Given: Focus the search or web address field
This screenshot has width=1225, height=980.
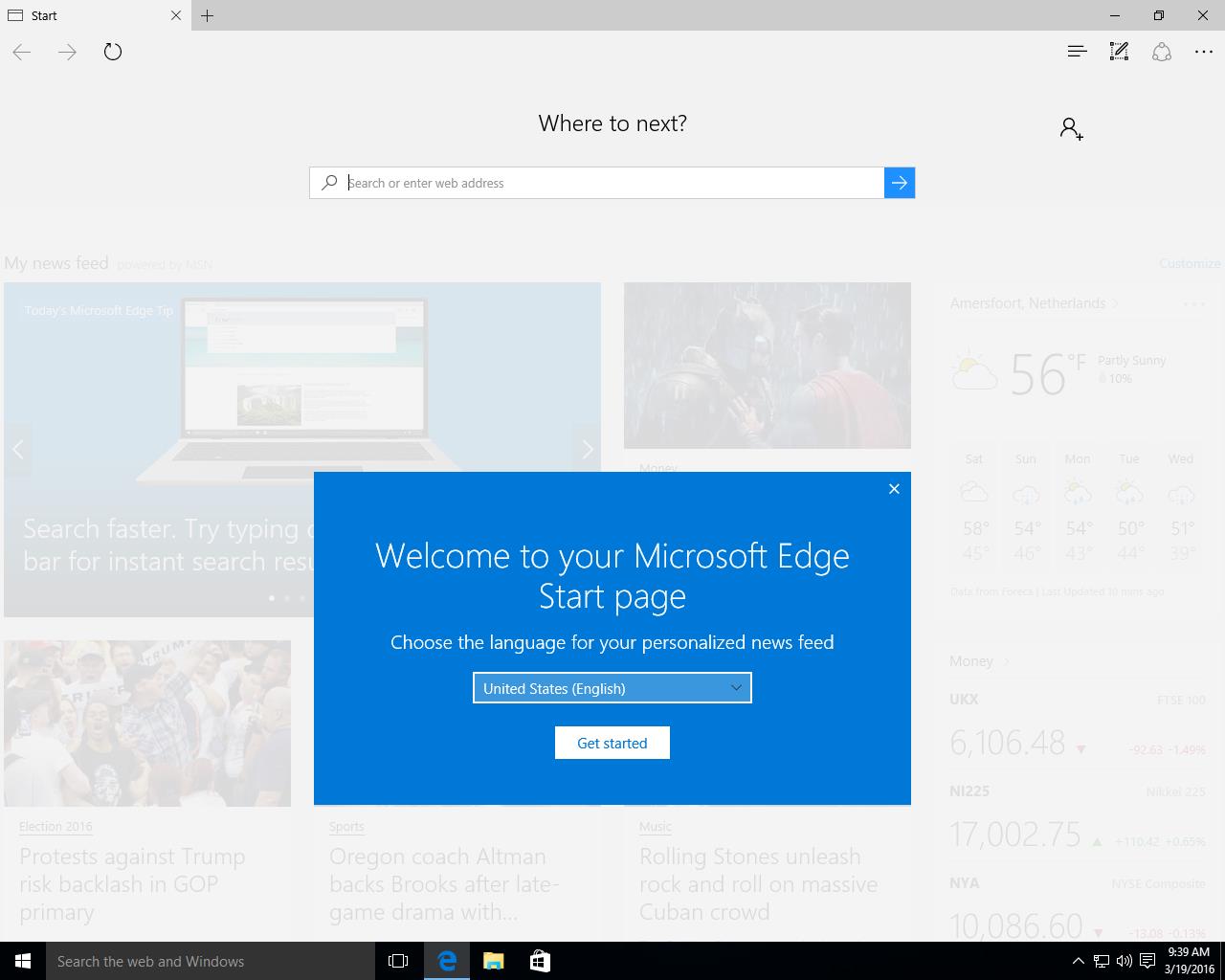Looking at the screenshot, I should (x=612, y=183).
